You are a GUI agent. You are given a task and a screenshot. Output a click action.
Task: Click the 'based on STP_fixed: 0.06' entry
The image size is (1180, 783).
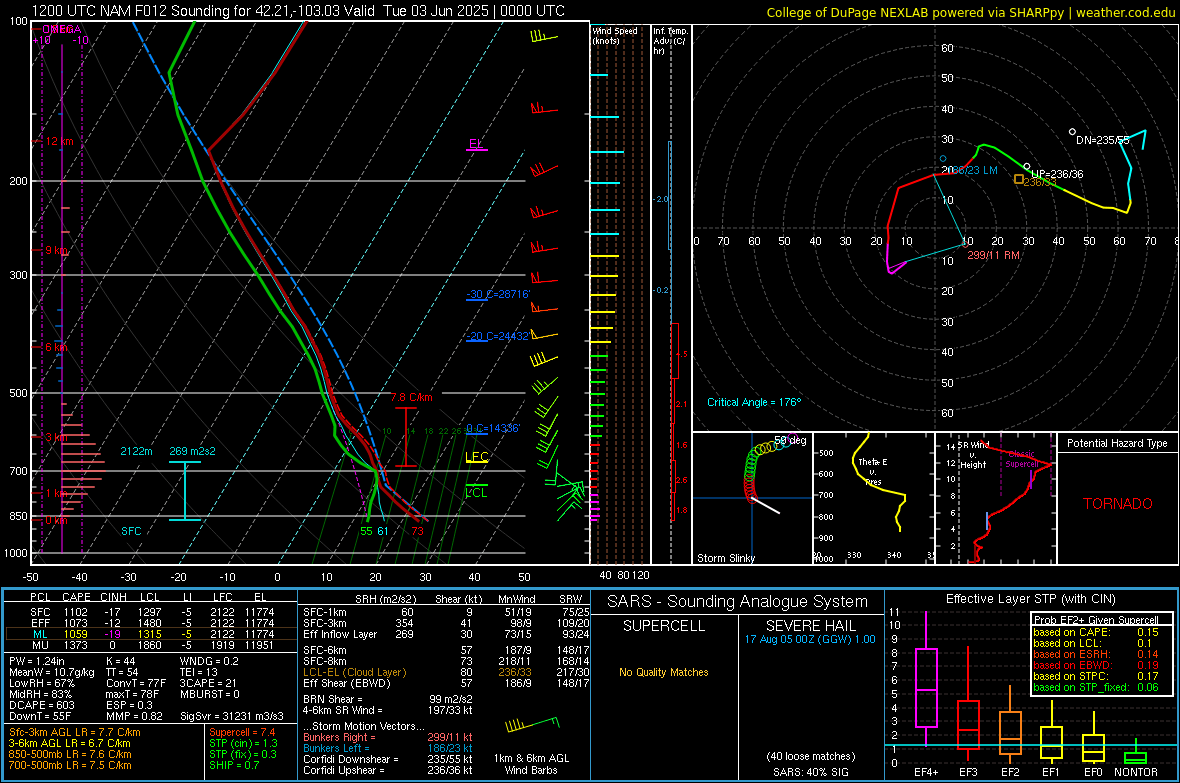click(1096, 687)
